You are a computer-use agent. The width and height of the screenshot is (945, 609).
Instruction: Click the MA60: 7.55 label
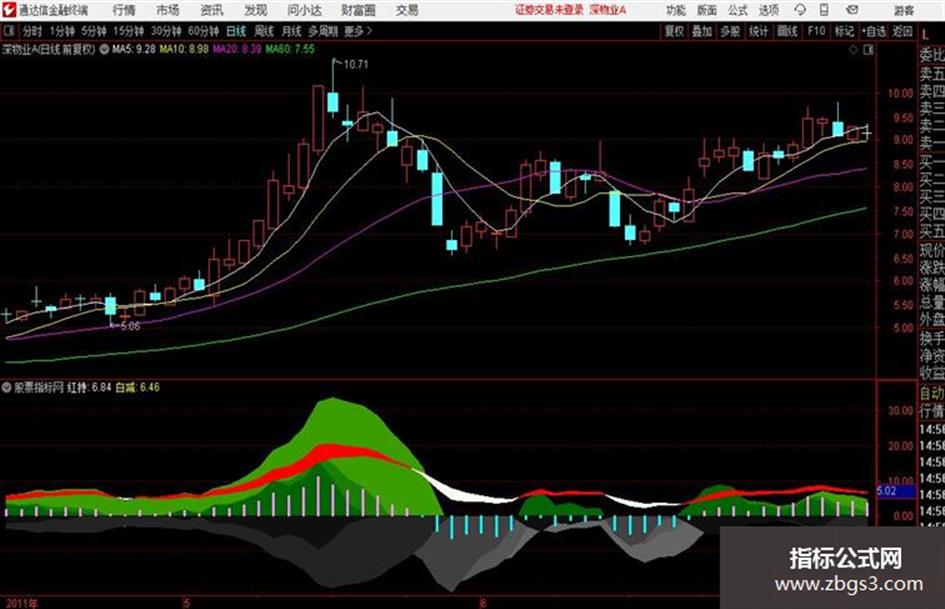290,49
